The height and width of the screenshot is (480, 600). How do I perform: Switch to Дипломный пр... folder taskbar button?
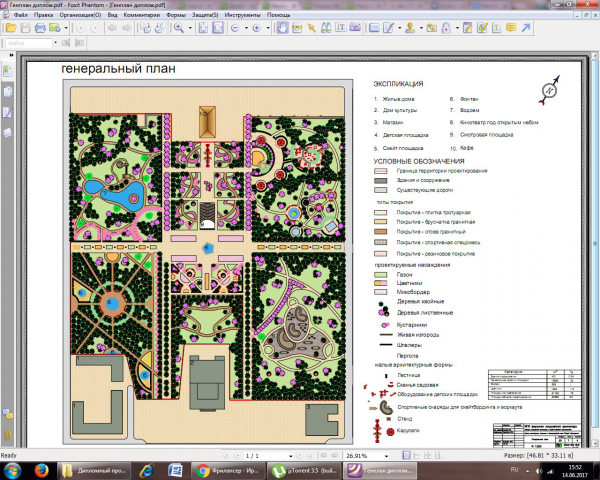(94, 471)
